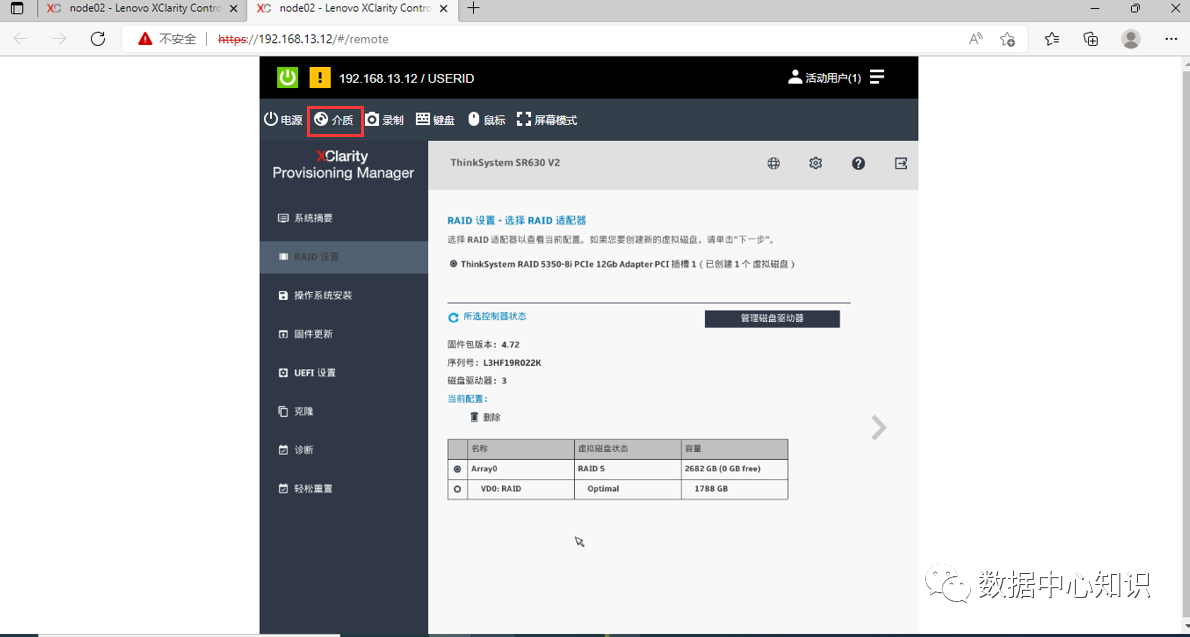Click the browser refresh button
Viewport: 1190px width, 637px height.
coord(98,39)
